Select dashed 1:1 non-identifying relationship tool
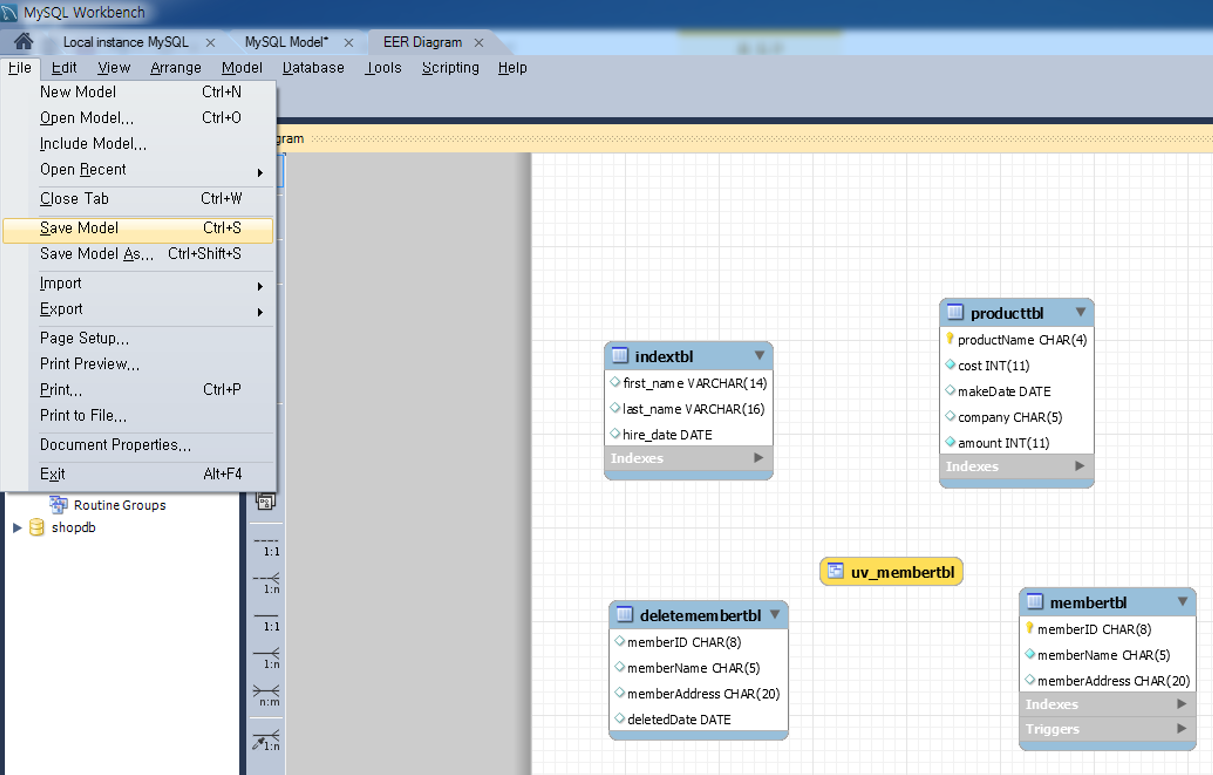Viewport: 1213px width, 775px height. coord(265,545)
